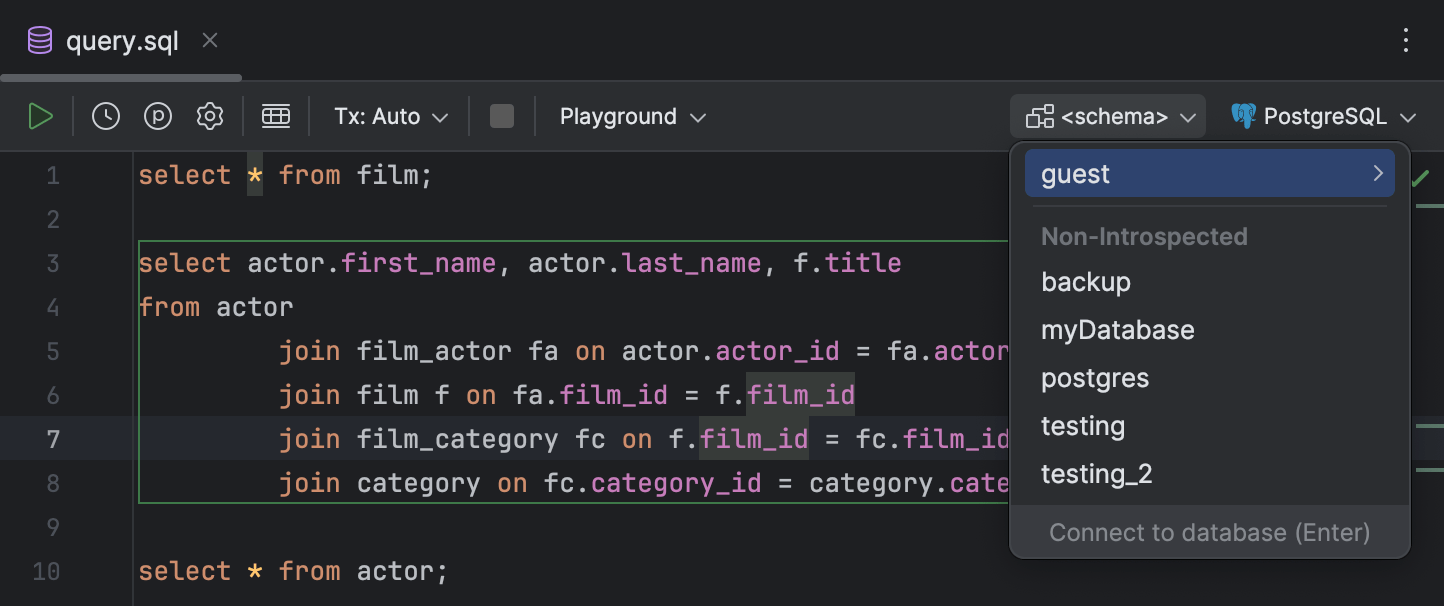Toggle in-editor results table icon
The height and width of the screenshot is (606, 1444).
click(x=276, y=117)
